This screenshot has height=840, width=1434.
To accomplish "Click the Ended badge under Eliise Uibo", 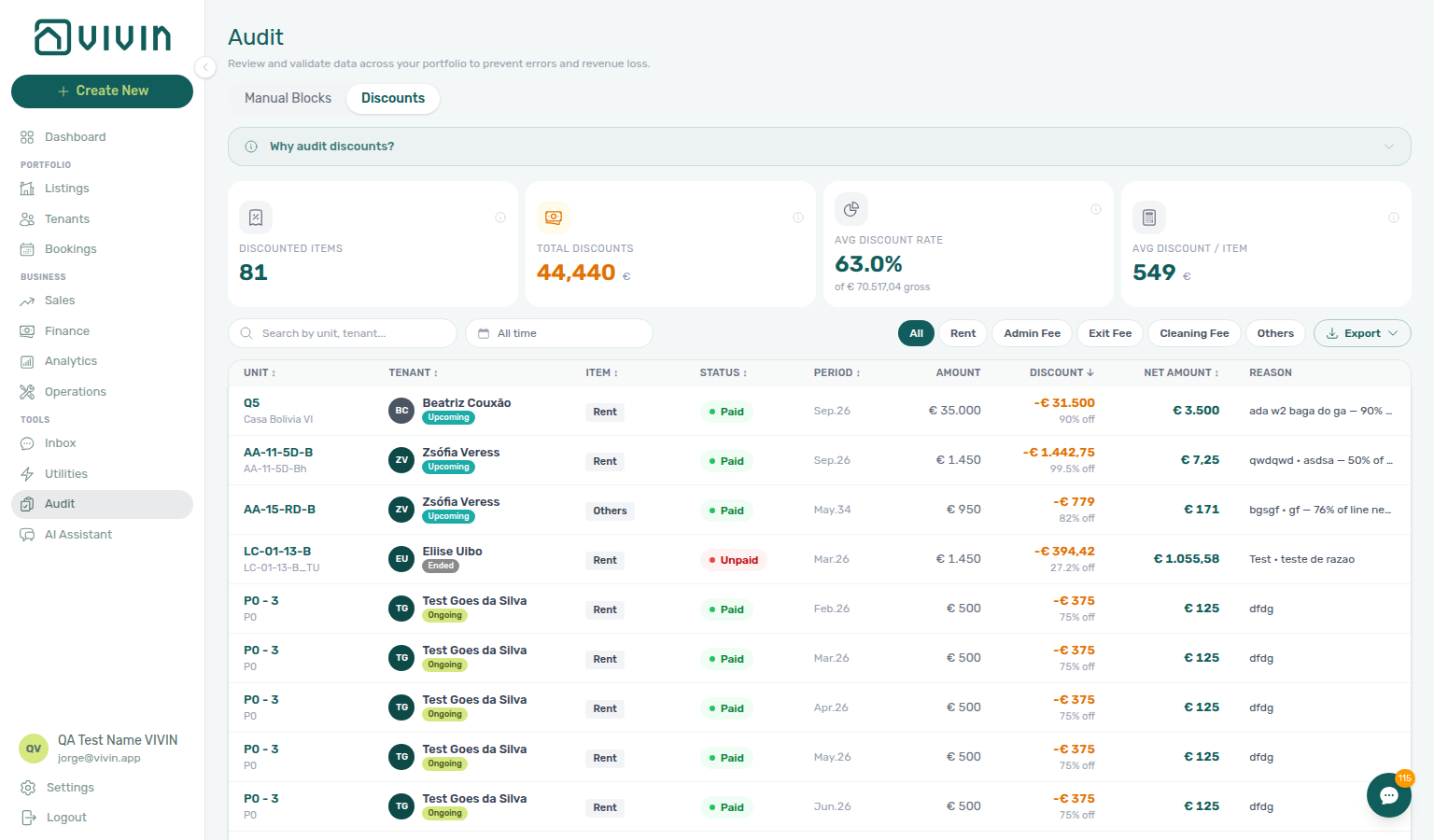I will pos(441,566).
